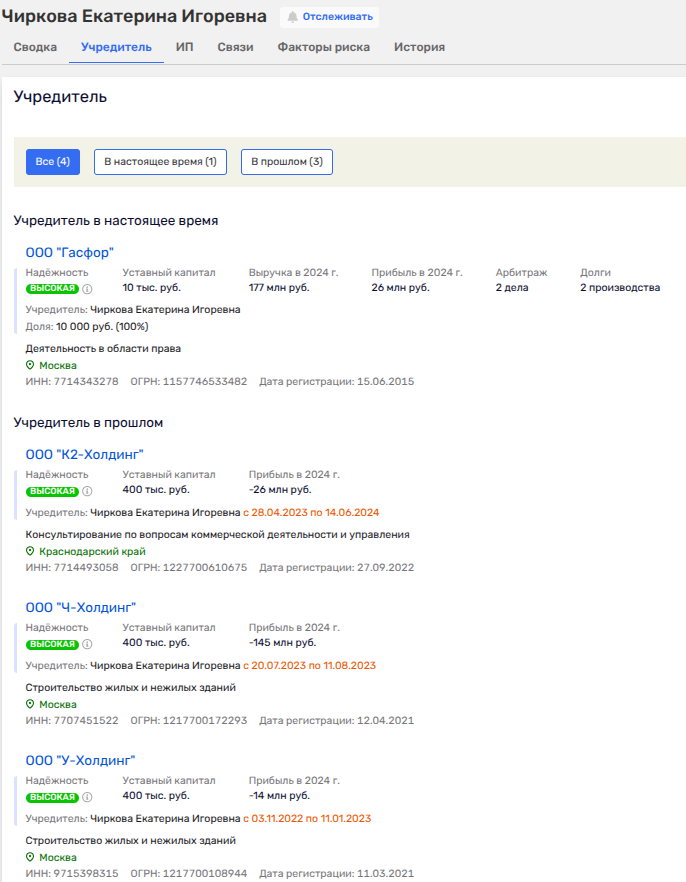
Task: Click the bell icon beside Отслеживать
Action: click(292, 17)
